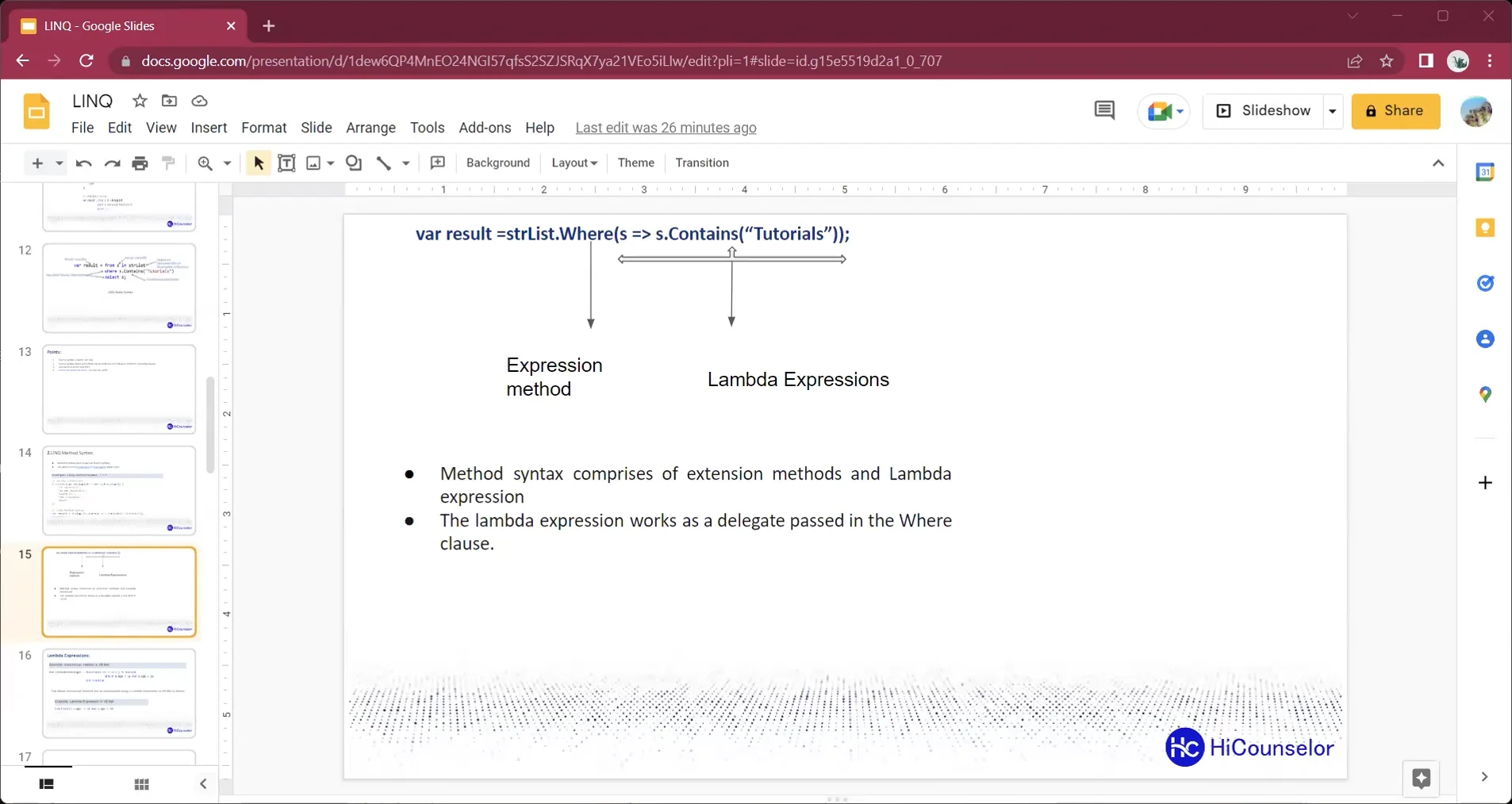The width and height of the screenshot is (1512, 804).
Task: Open version history via last edit link
Action: 666,128
